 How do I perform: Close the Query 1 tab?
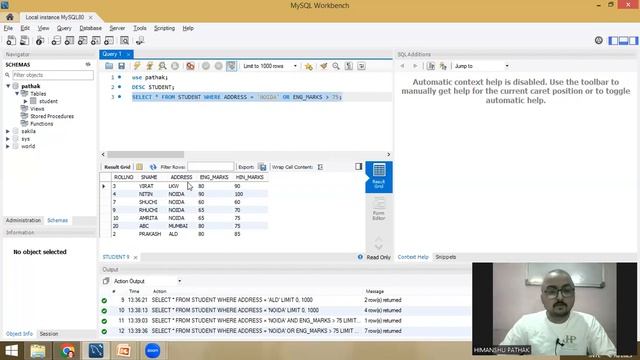[129, 54]
